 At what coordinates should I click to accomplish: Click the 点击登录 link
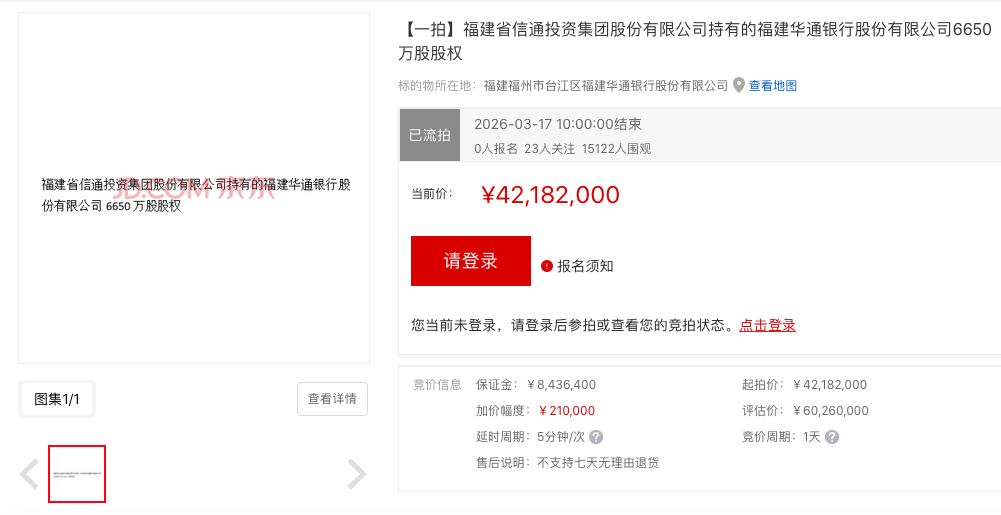(x=767, y=325)
